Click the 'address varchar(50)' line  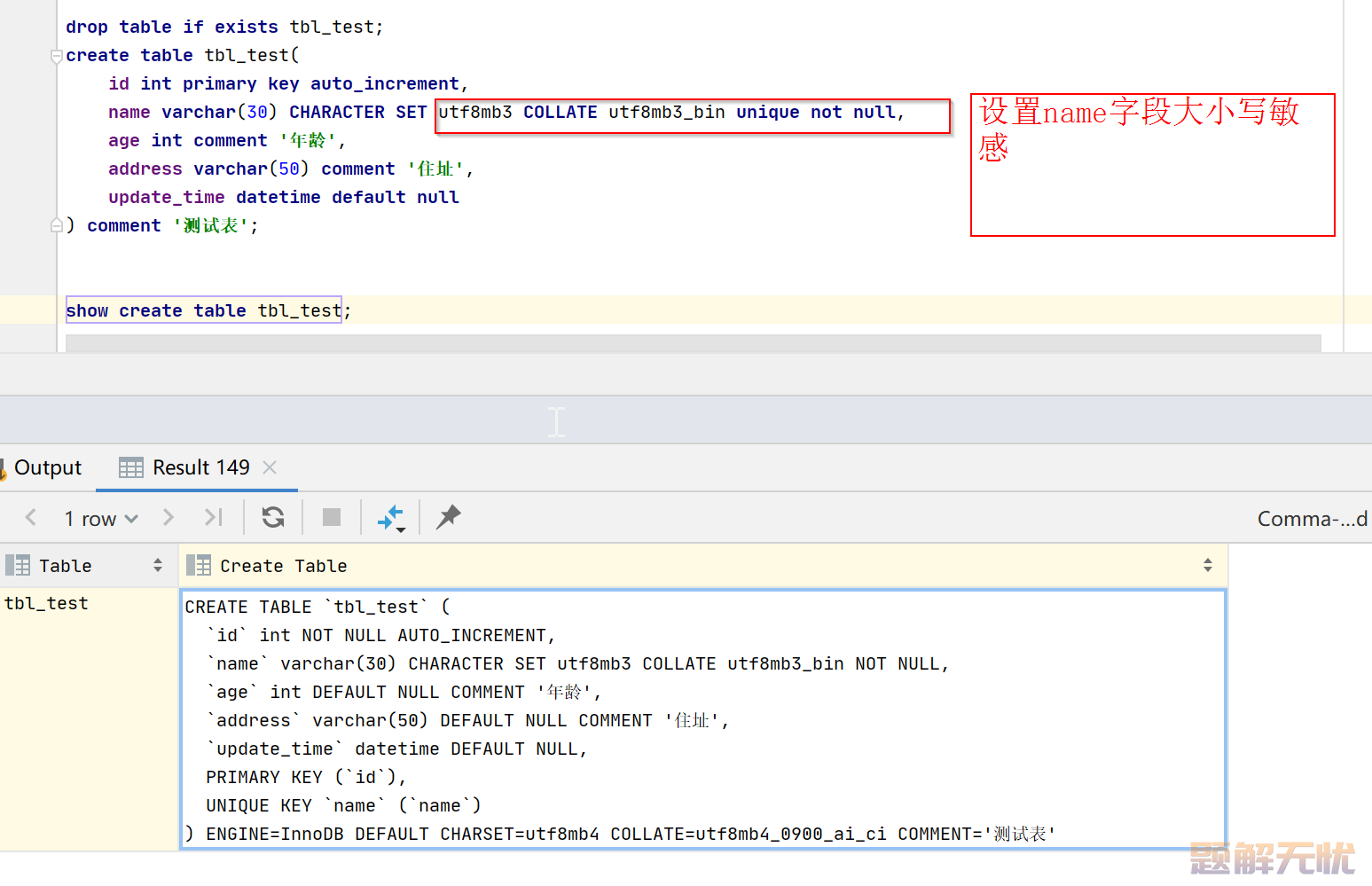pos(291,169)
